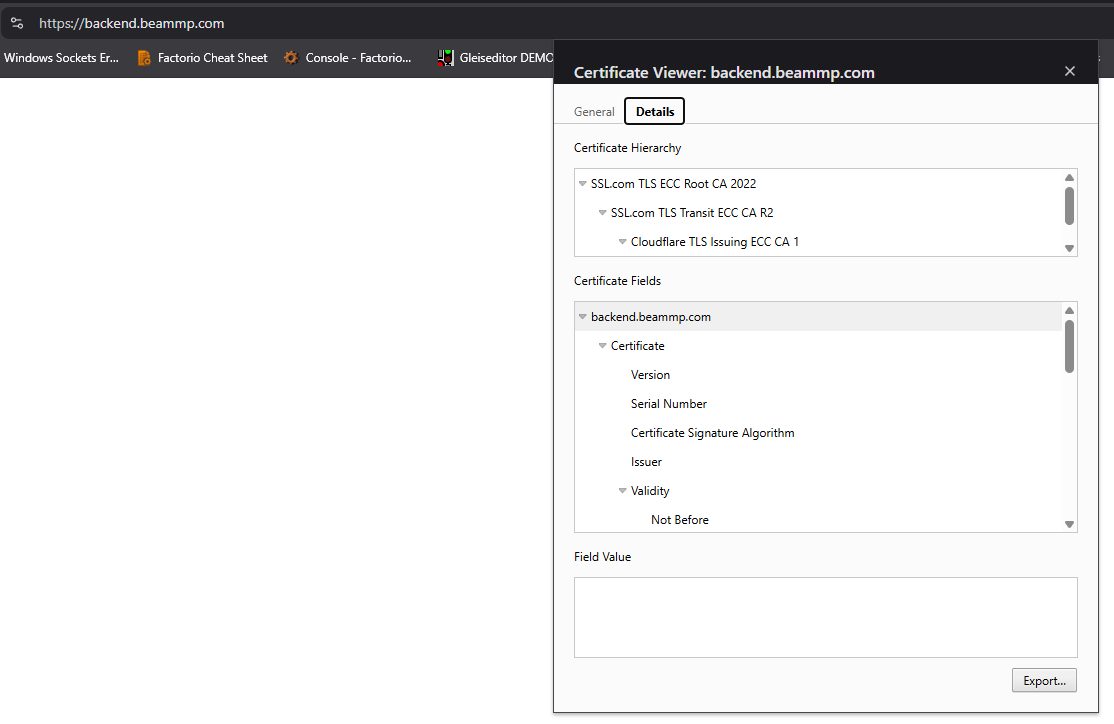The image size is (1114, 724).
Task: Open site information icon in address bar
Action: pos(17,23)
